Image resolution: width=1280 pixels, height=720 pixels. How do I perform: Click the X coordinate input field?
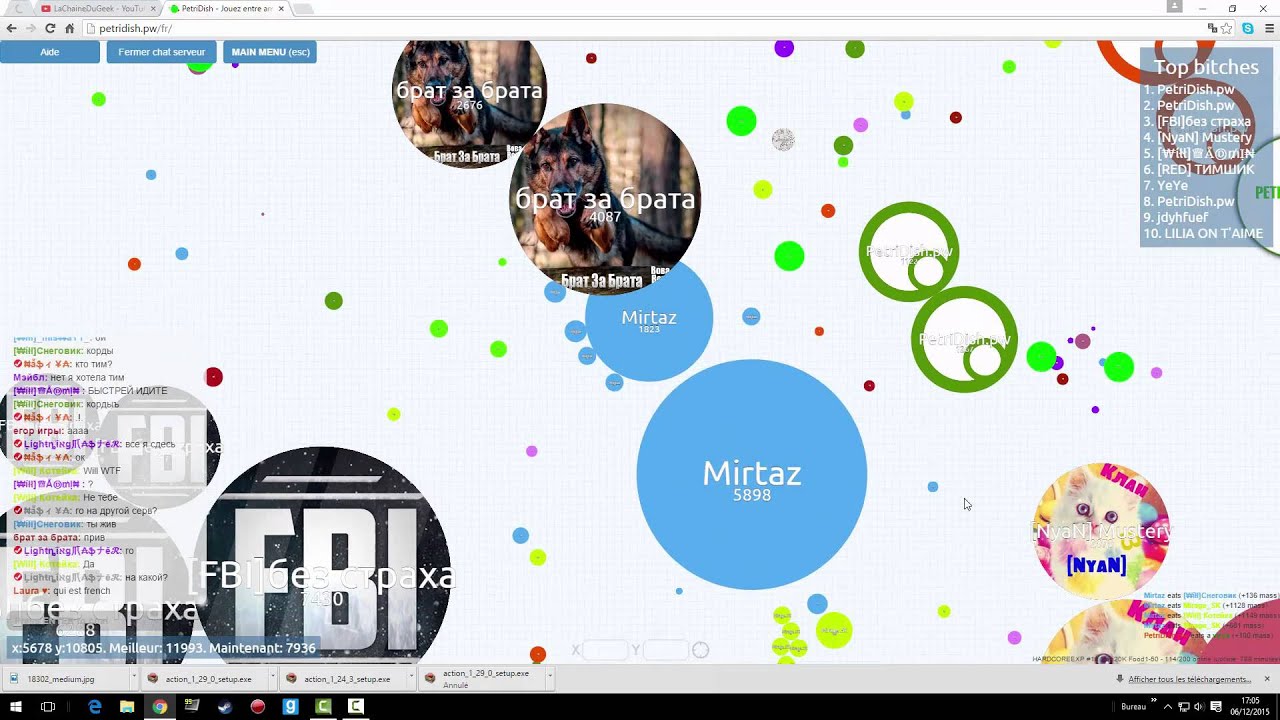point(605,650)
